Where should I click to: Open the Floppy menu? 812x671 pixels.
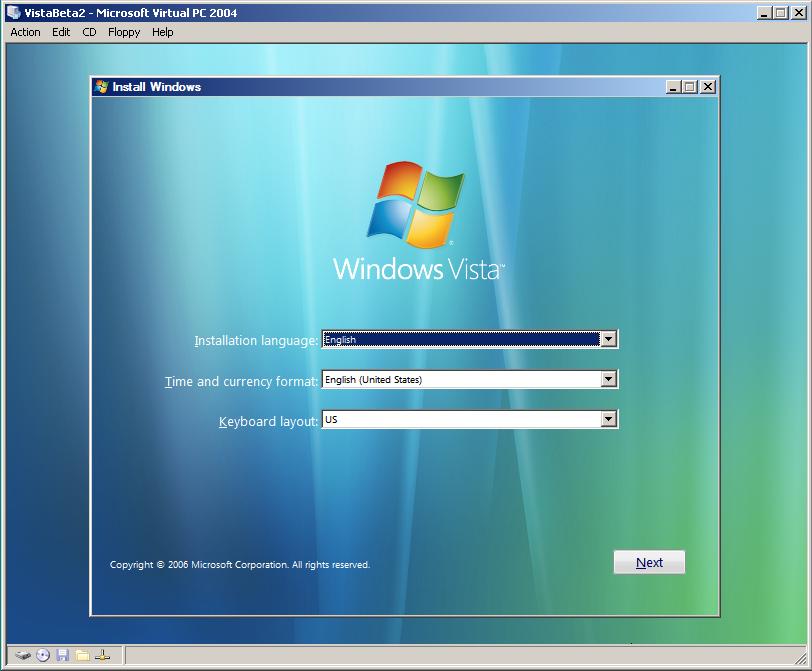click(x=124, y=32)
